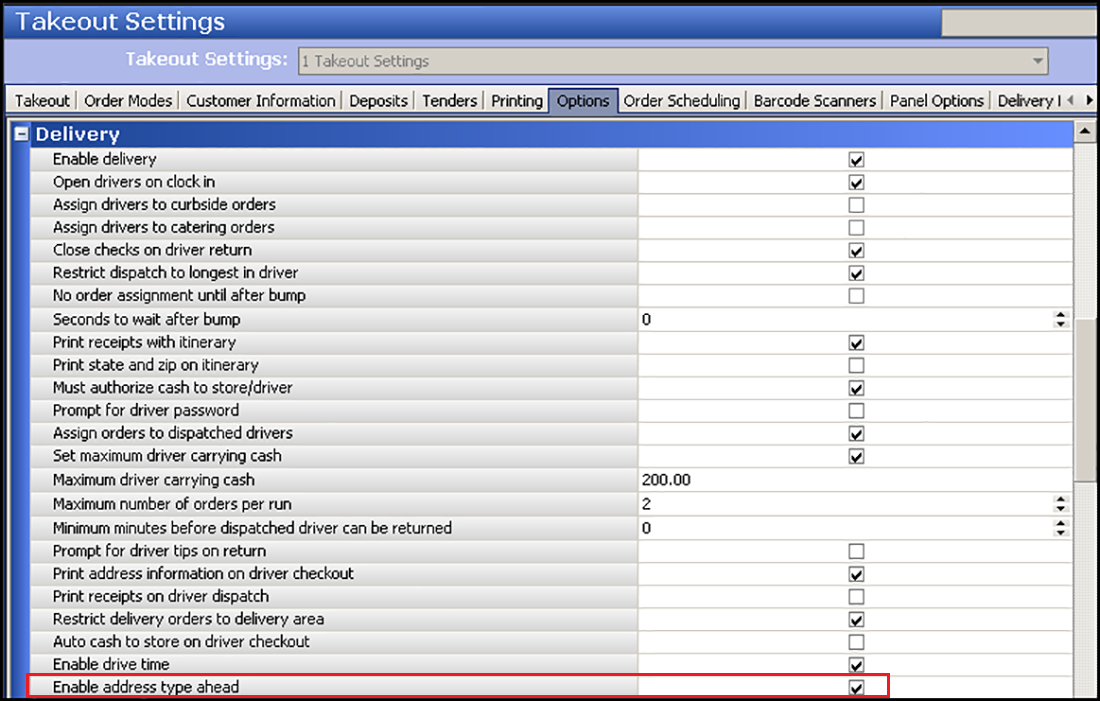
Task: Uncheck Enable address type ahead
Action: point(856,687)
